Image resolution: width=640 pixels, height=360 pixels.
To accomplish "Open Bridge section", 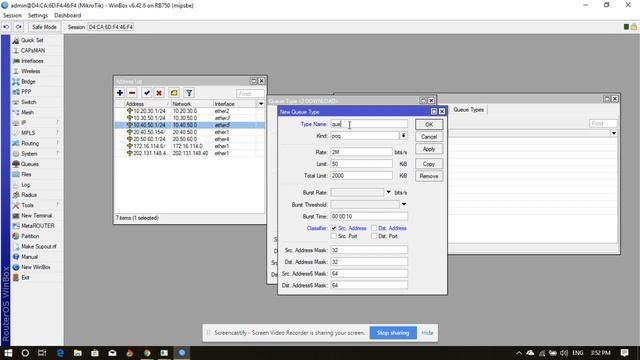I will (28, 82).
